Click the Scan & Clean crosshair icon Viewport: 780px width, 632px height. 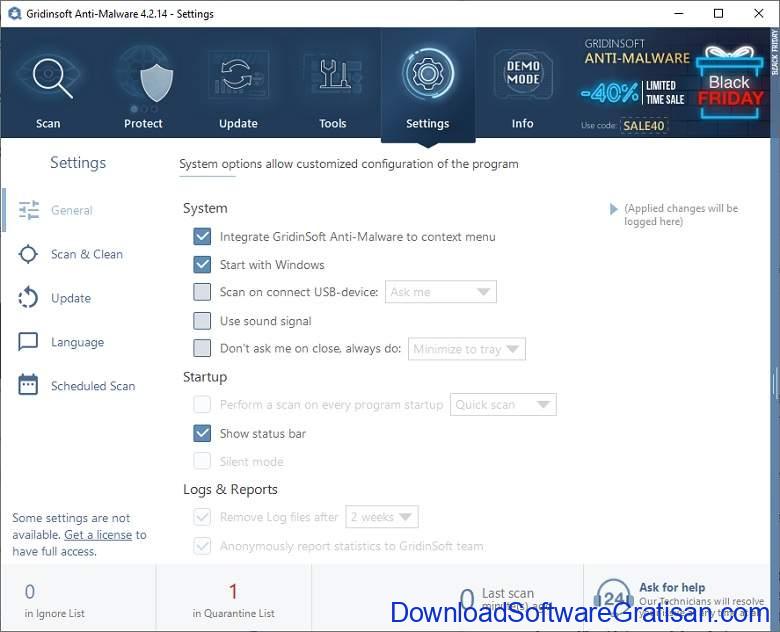(x=28, y=254)
